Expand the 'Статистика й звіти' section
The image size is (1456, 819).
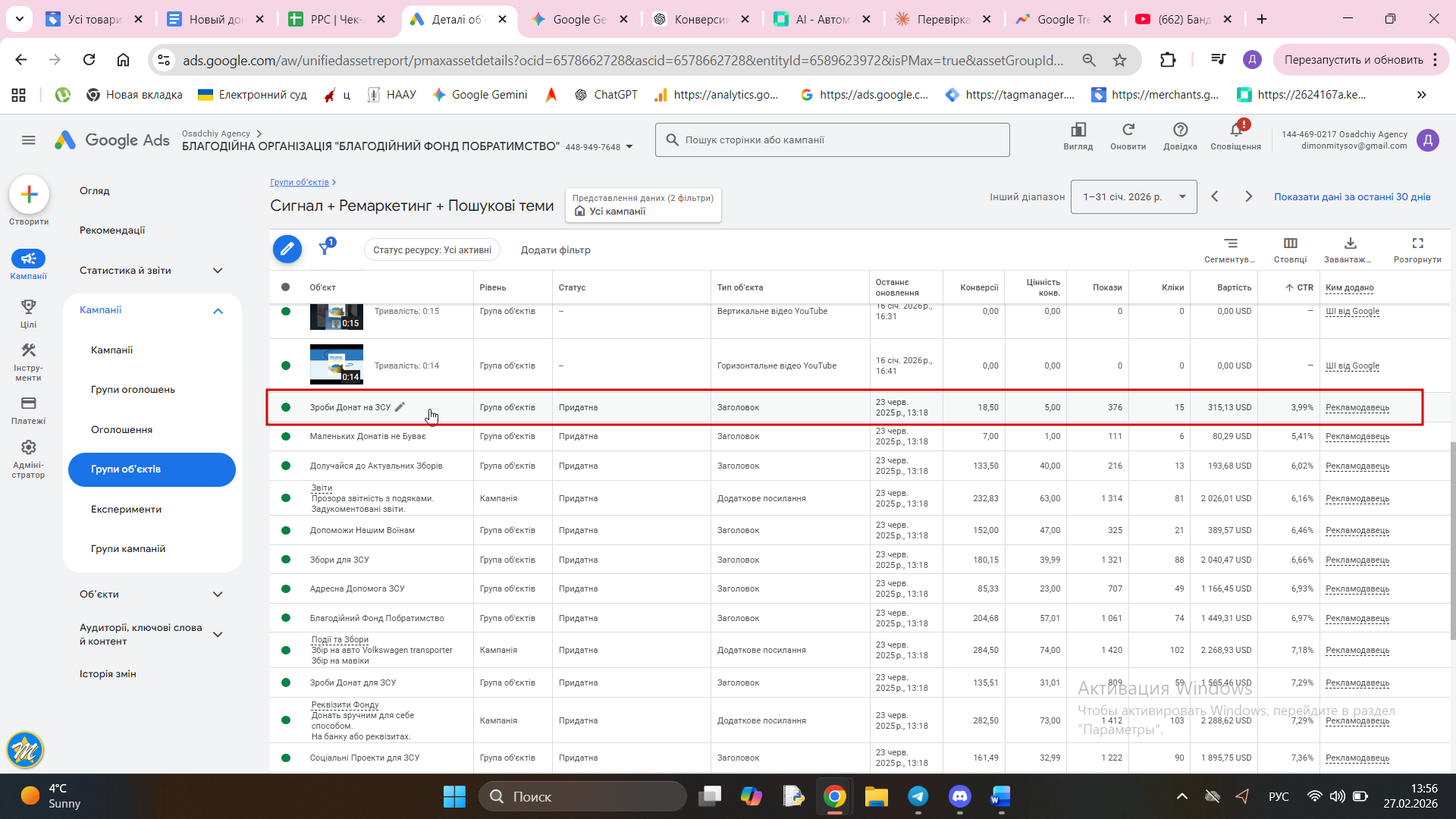(x=218, y=271)
